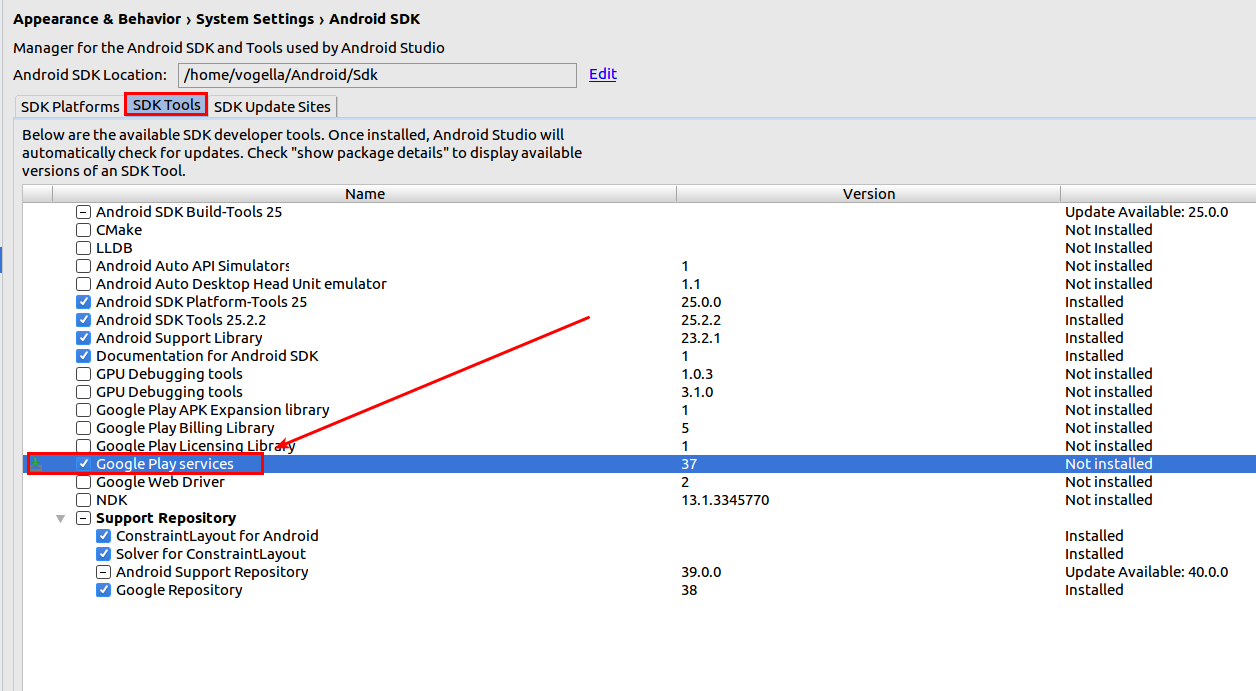
Task: Click the Android SDK Location path field
Action: (377, 75)
